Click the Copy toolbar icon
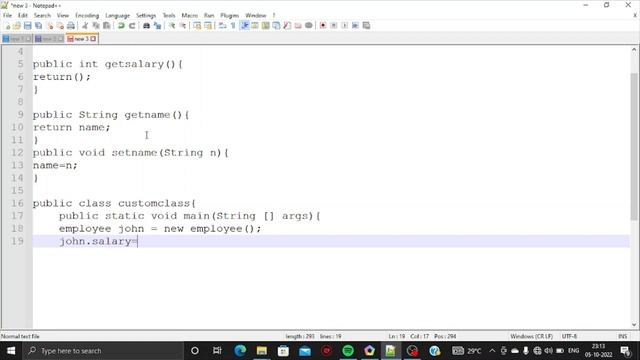The image size is (640, 360). [96, 26]
